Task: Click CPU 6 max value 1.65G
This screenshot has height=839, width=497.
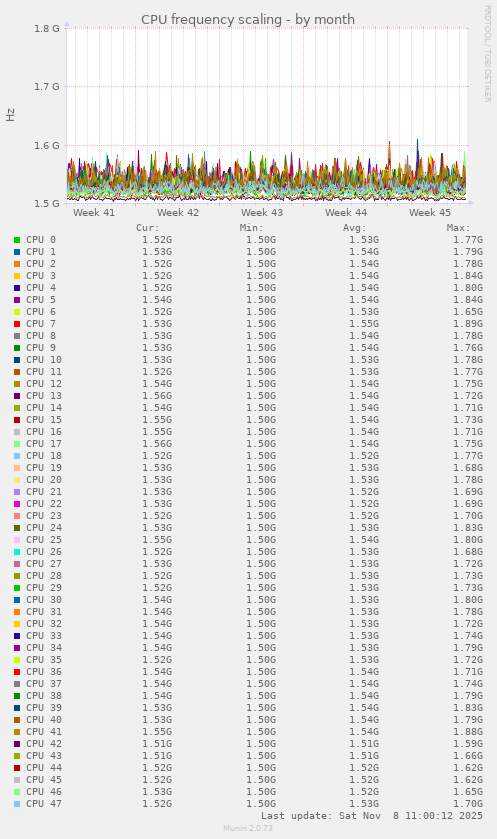Action: [x=468, y=311]
